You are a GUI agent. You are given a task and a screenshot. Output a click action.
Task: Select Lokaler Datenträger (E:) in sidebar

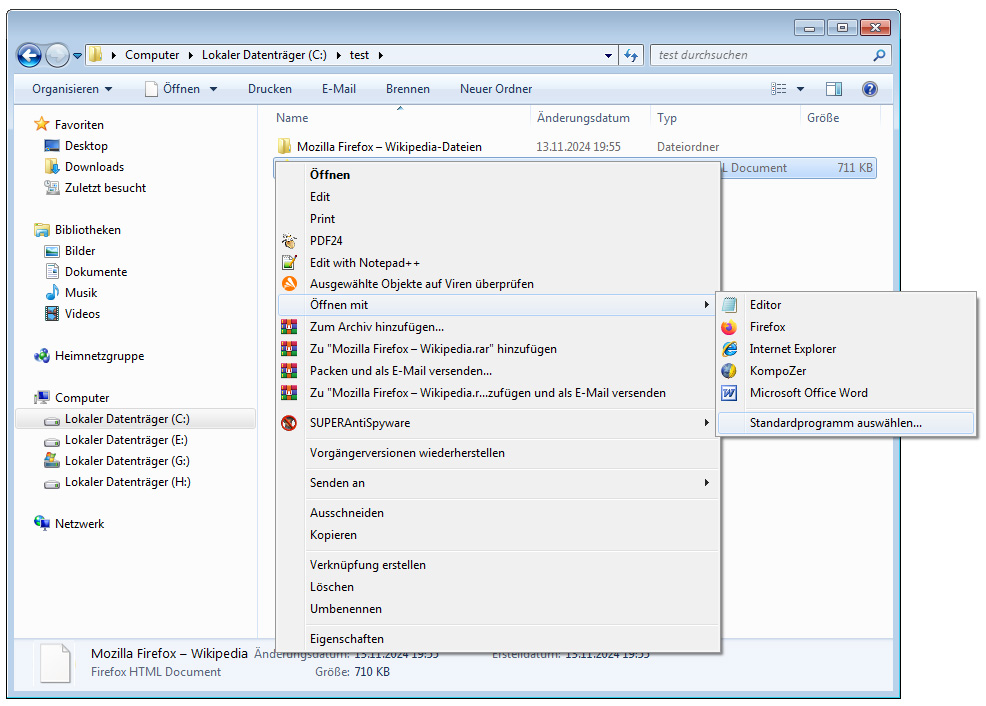[x=127, y=440]
